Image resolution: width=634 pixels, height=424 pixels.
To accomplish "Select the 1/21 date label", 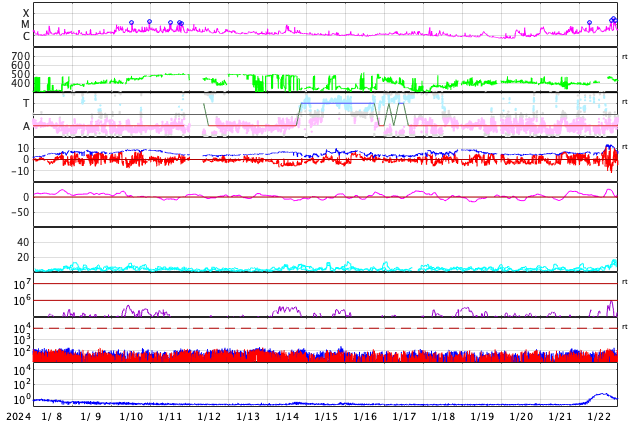I will pyautogui.click(x=560, y=417).
